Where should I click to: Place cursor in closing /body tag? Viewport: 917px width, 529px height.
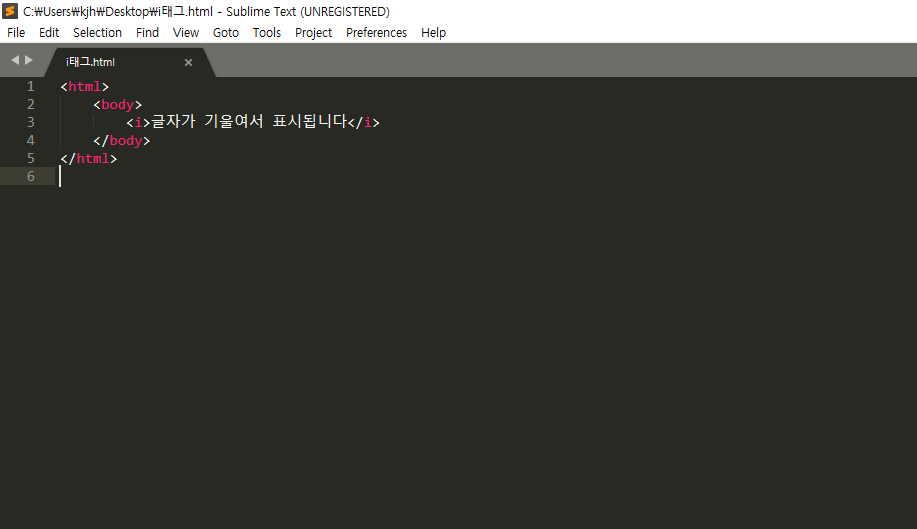click(122, 141)
